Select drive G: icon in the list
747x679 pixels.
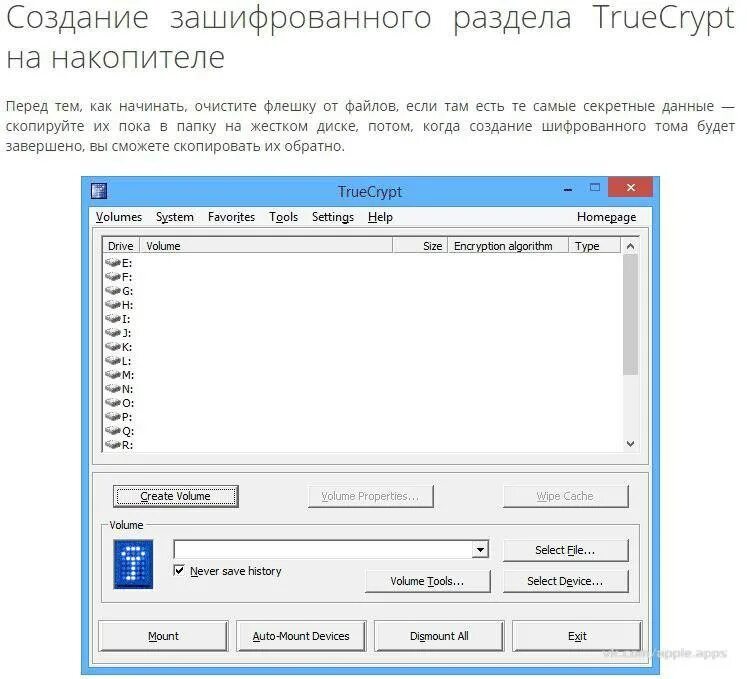[113, 291]
